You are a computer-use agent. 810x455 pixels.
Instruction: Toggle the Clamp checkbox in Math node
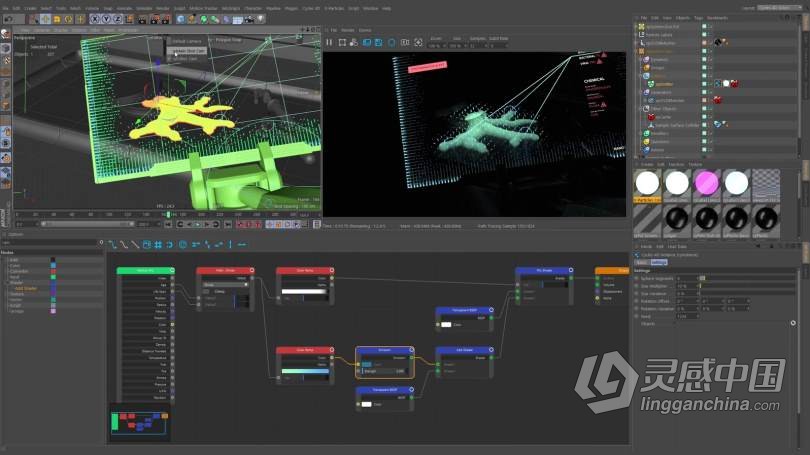207,291
